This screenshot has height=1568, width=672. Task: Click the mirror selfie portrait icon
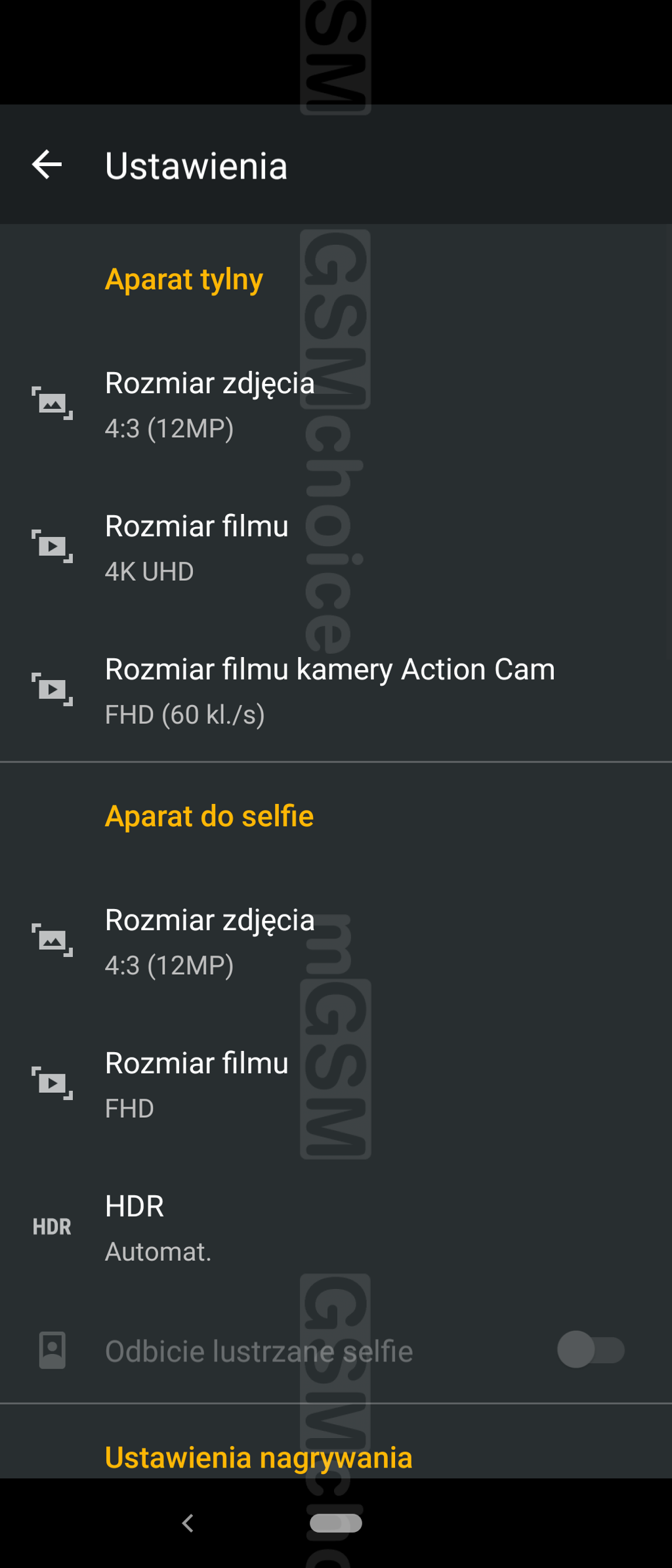click(52, 1350)
